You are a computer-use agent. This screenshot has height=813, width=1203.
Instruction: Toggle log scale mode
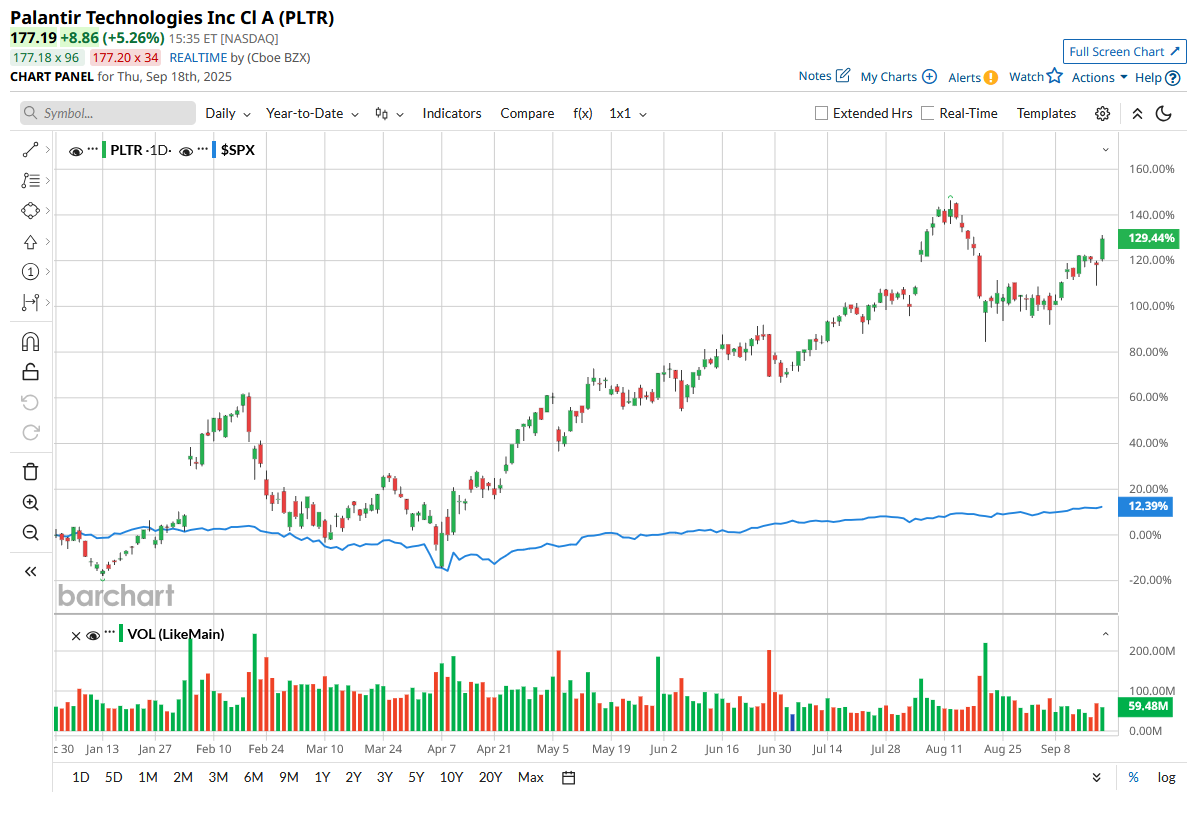pyautogui.click(x=1166, y=778)
